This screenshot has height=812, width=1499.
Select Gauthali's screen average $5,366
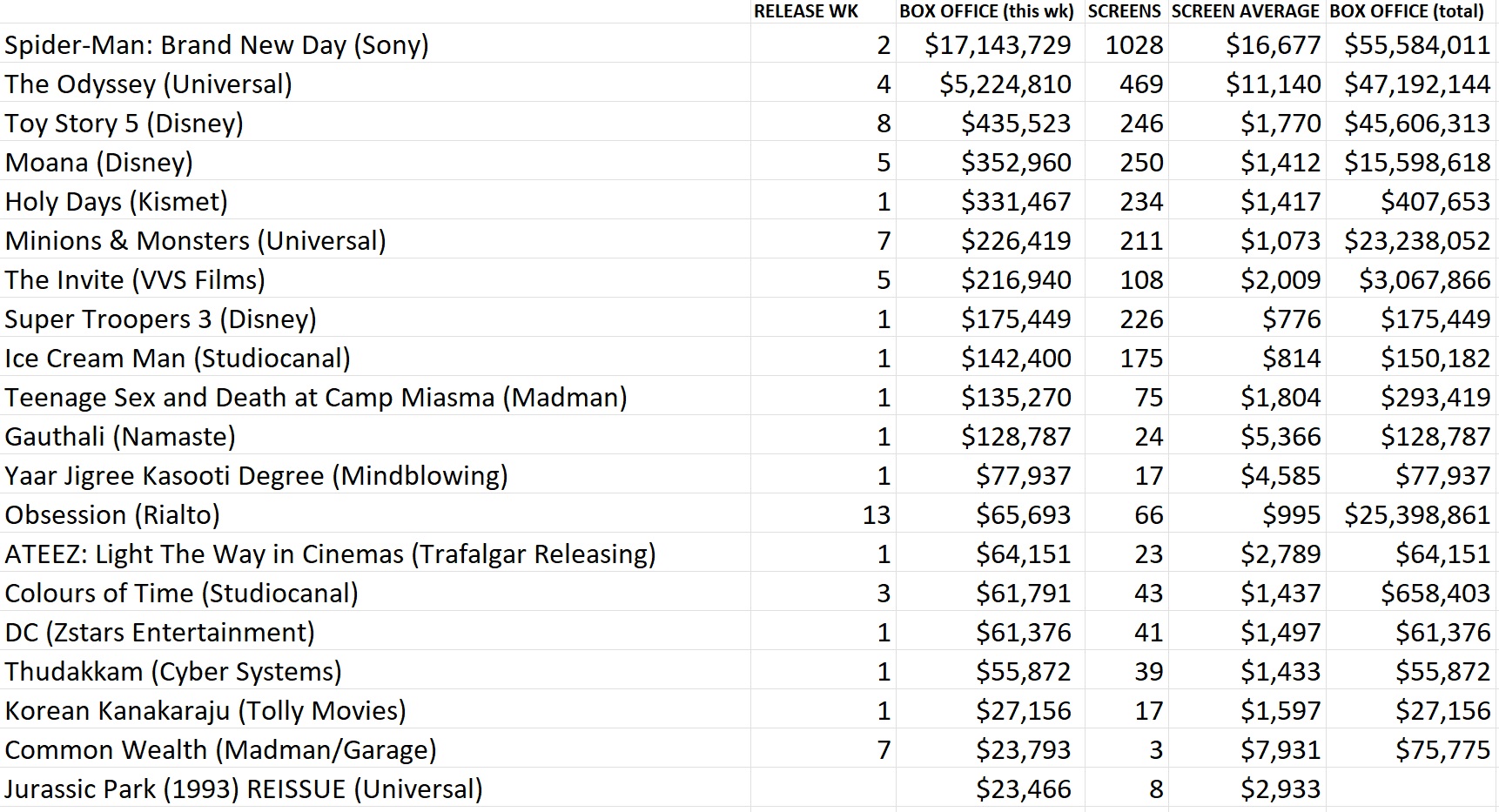1281,437
